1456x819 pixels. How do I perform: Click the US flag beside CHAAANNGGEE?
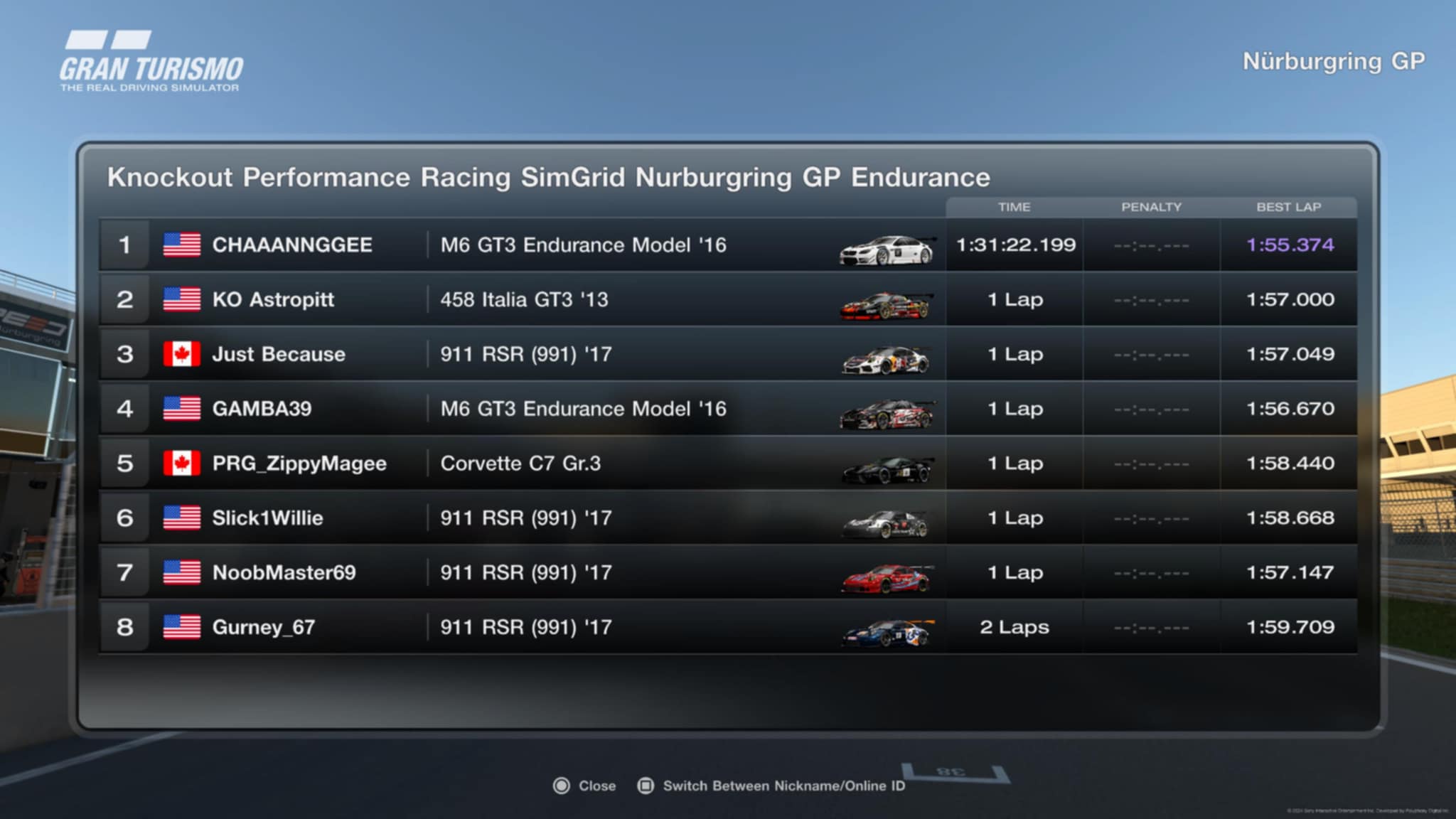pos(182,245)
